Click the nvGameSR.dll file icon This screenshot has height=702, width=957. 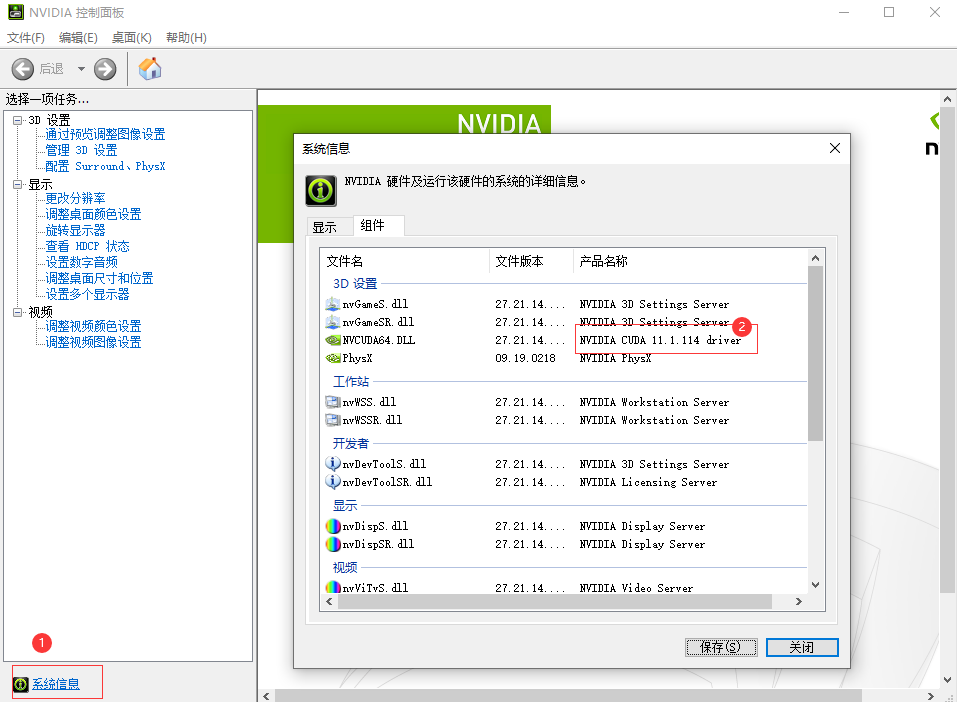pyautogui.click(x=333, y=322)
